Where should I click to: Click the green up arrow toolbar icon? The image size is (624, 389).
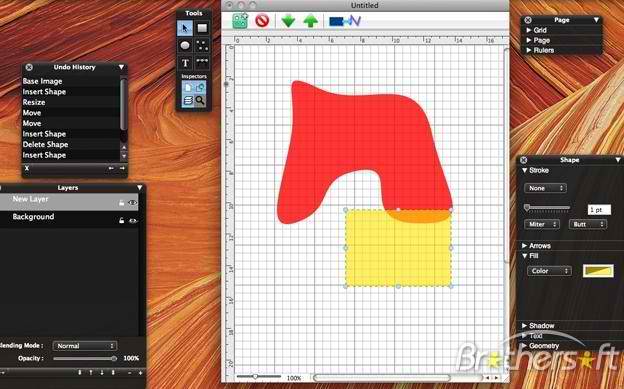310,21
